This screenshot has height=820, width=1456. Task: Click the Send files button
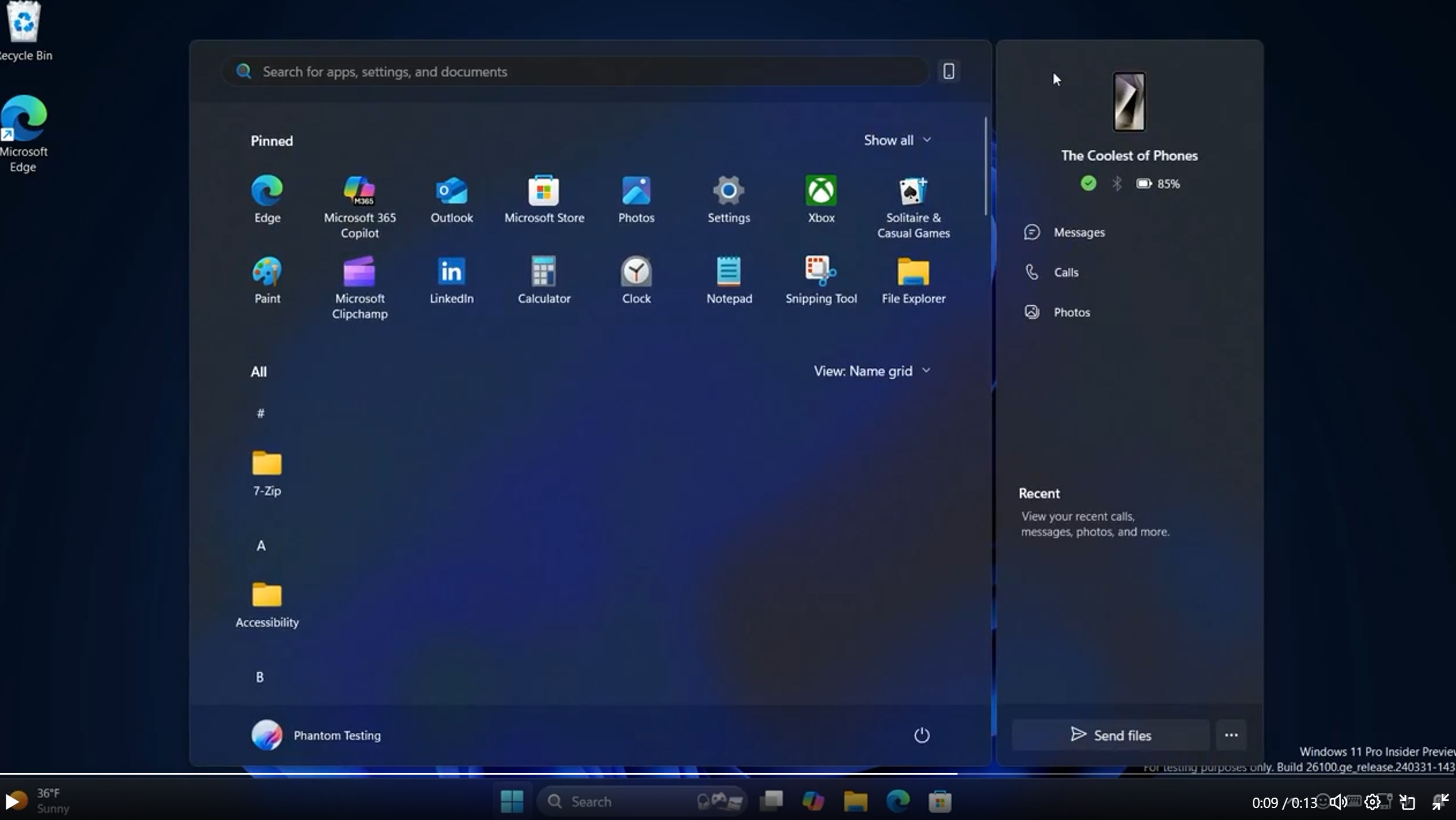pyautogui.click(x=1110, y=735)
